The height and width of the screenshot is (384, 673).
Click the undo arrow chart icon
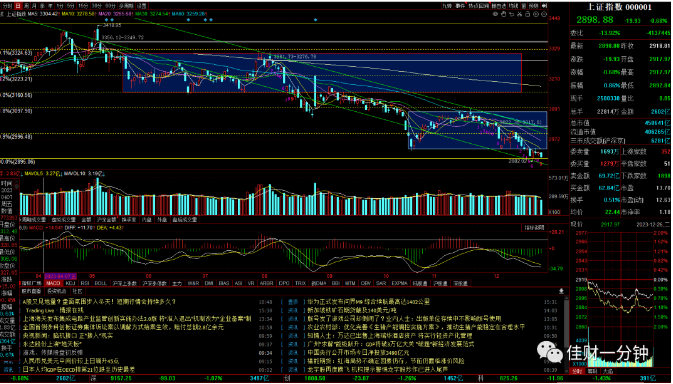[x=512, y=14]
